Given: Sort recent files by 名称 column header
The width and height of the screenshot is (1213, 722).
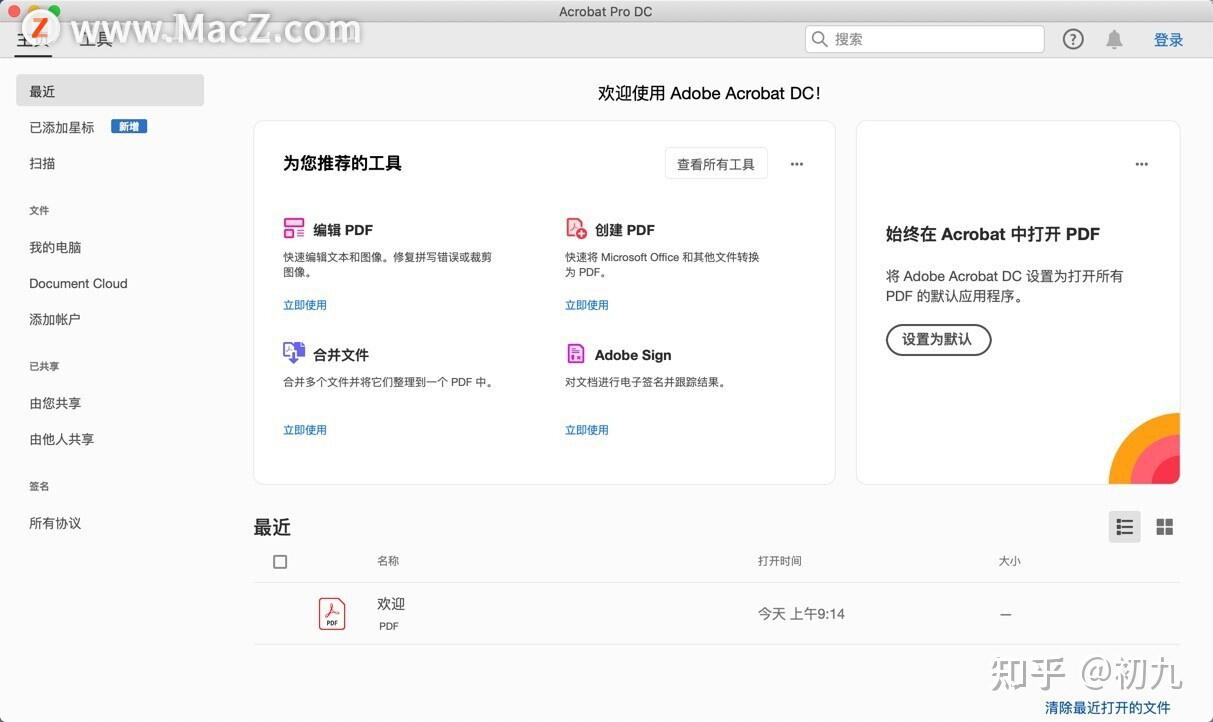Looking at the screenshot, I should click(388, 561).
